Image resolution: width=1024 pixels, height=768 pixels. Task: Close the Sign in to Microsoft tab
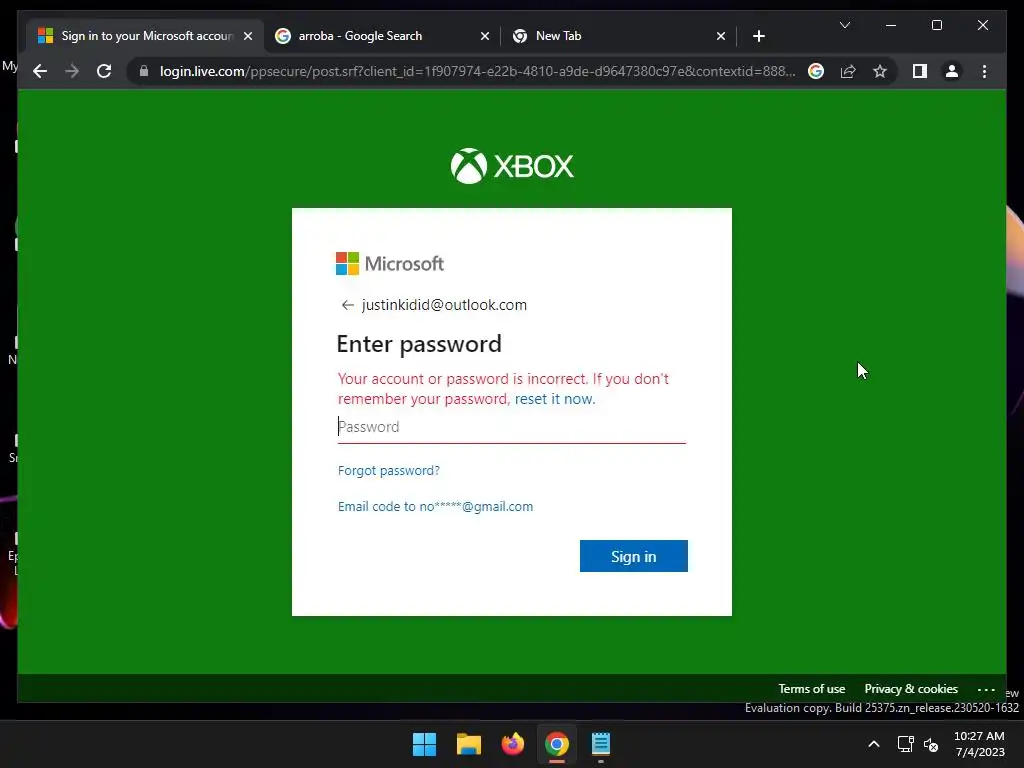click(x=248, y=37)
